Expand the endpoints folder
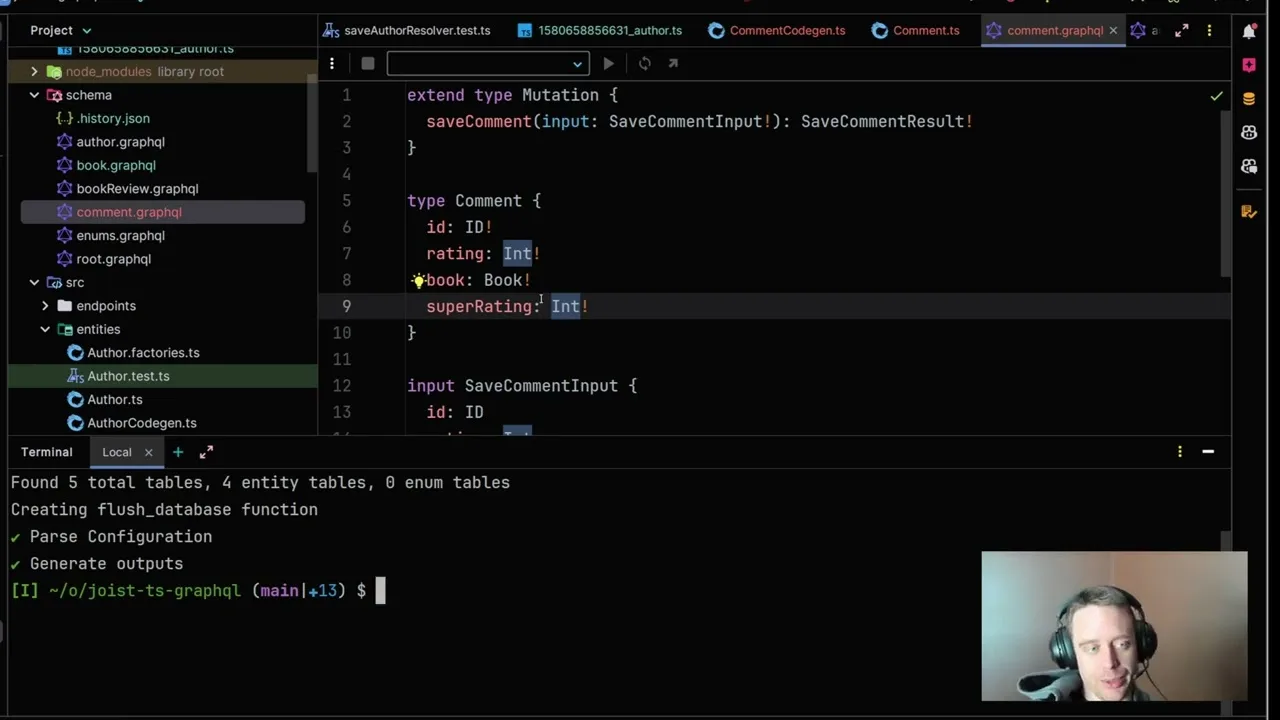The width and height of the screenshot is (1280, 720). tap(45, 306)
